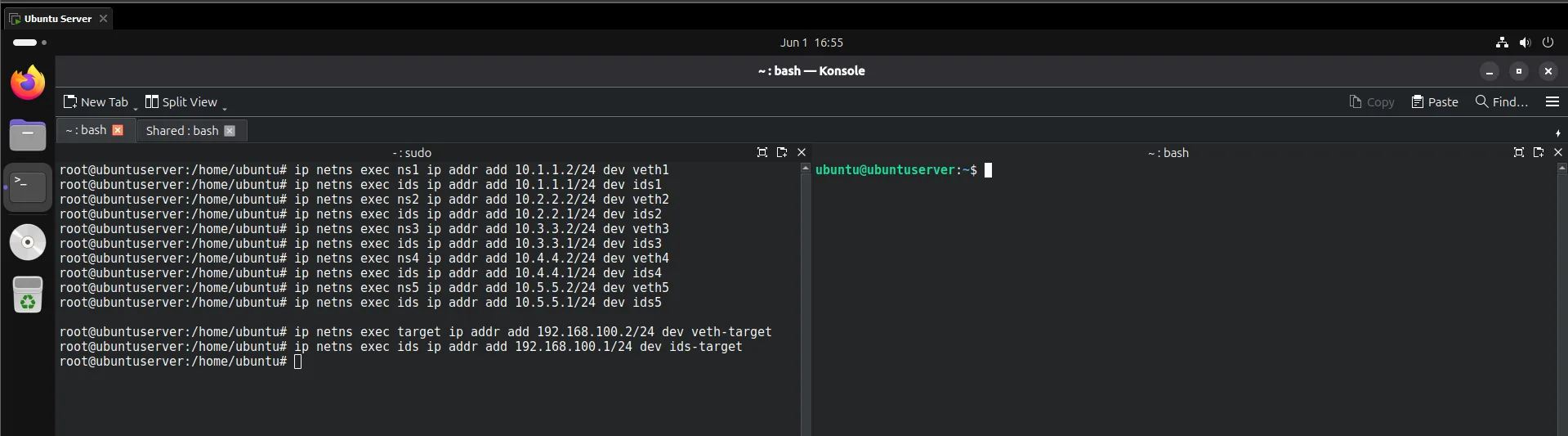Image resolution: width=1568 pixels, height=436 pixels.
Task: Maximize the sudo split pane
Action: pyautogui.click(x=762, y=153)
